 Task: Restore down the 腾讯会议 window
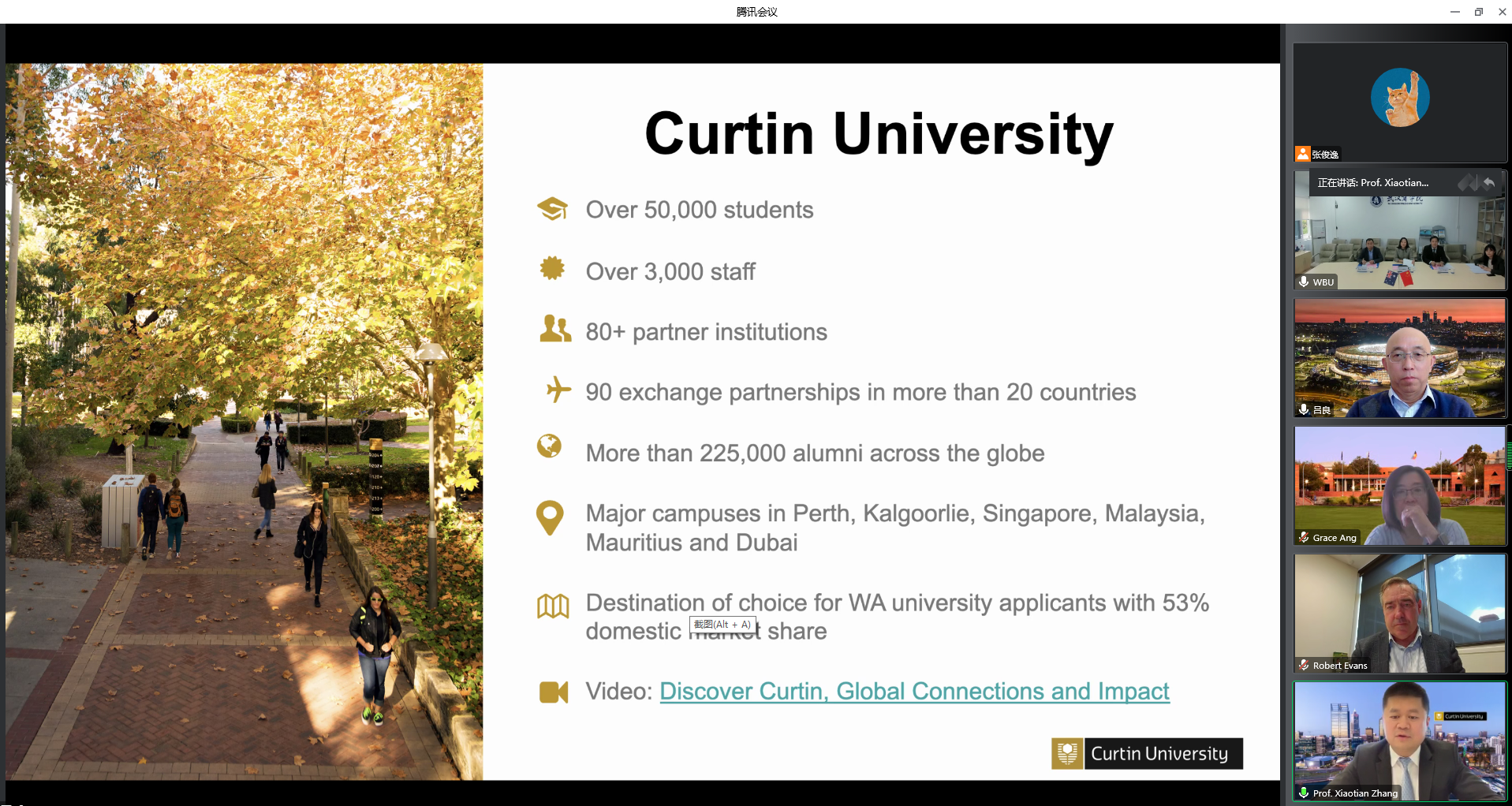pos(1478,12)
